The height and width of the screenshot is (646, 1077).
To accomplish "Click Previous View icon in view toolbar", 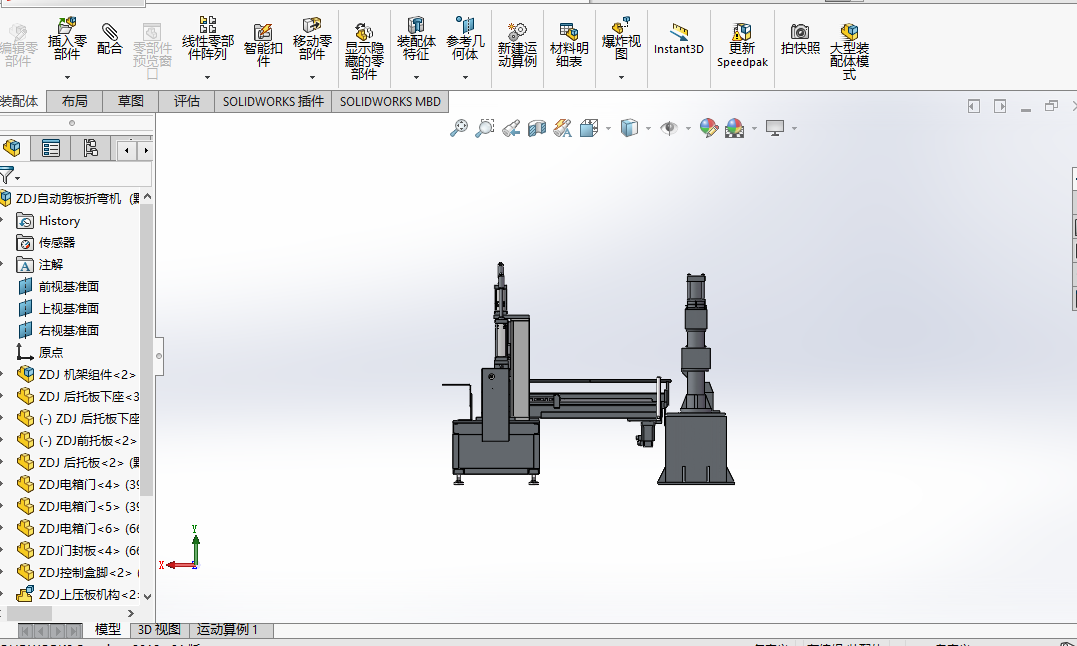I will click(510, 128).
